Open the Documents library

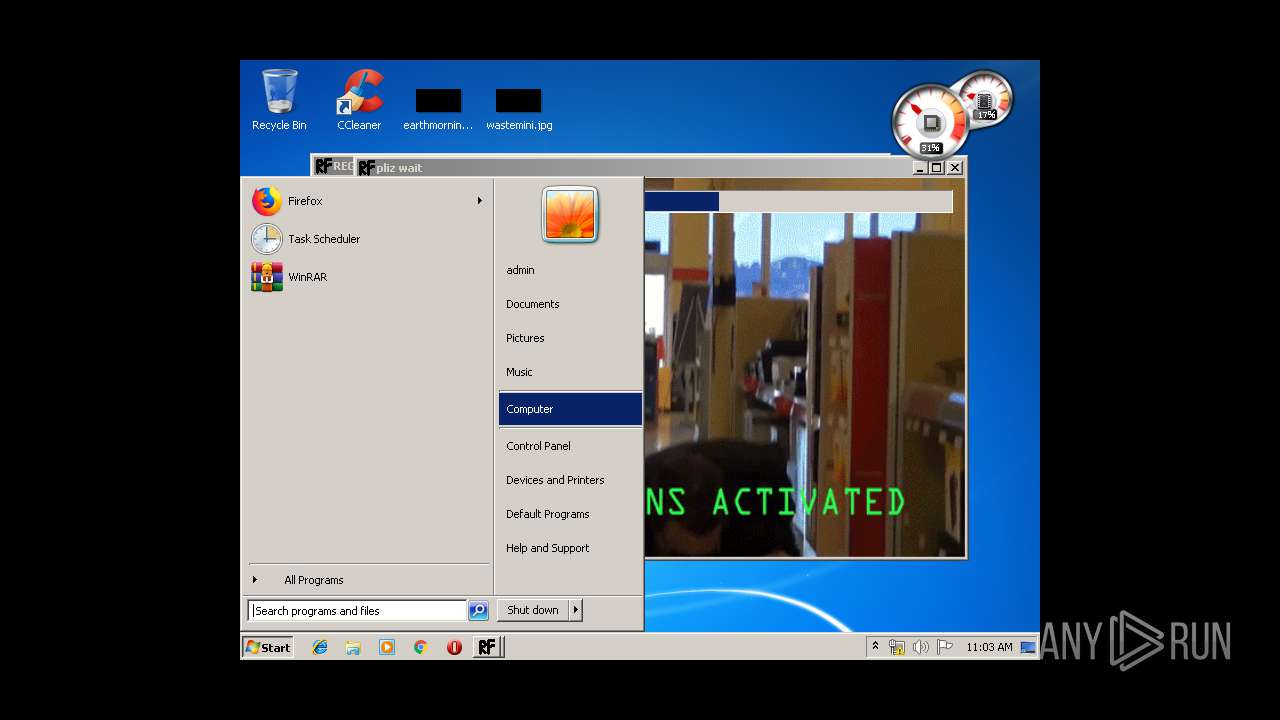(570, 304)
